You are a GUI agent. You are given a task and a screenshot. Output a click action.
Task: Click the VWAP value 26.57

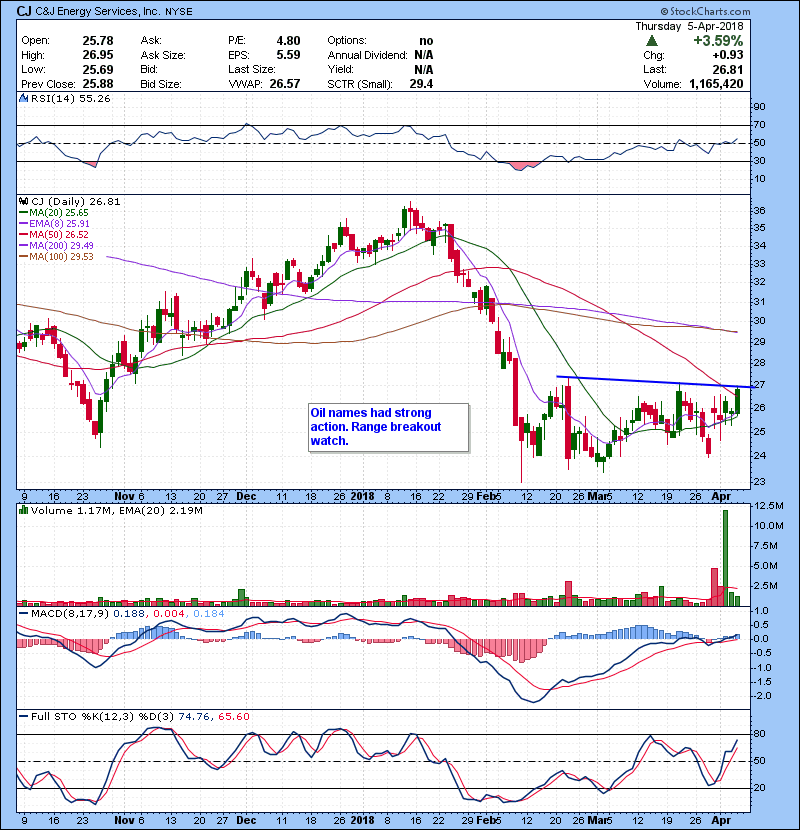(285, 84)
